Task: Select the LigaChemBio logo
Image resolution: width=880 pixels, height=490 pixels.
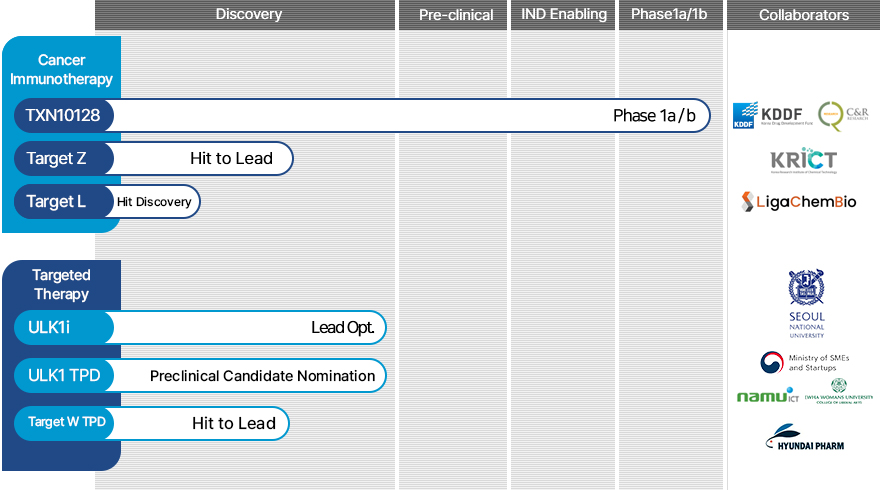Action: (x=798, y=202)
